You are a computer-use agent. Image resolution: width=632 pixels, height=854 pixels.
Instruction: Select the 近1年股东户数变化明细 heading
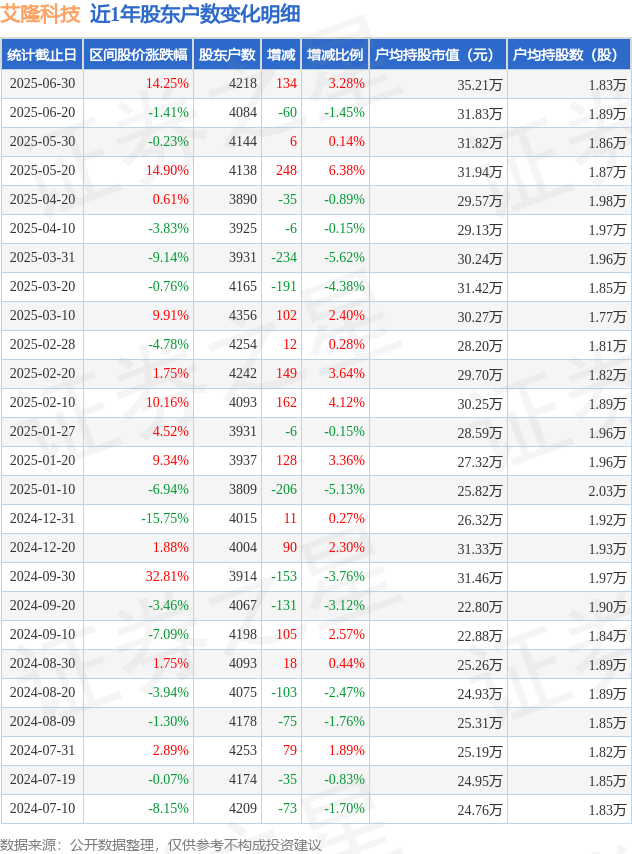(195, 14)
